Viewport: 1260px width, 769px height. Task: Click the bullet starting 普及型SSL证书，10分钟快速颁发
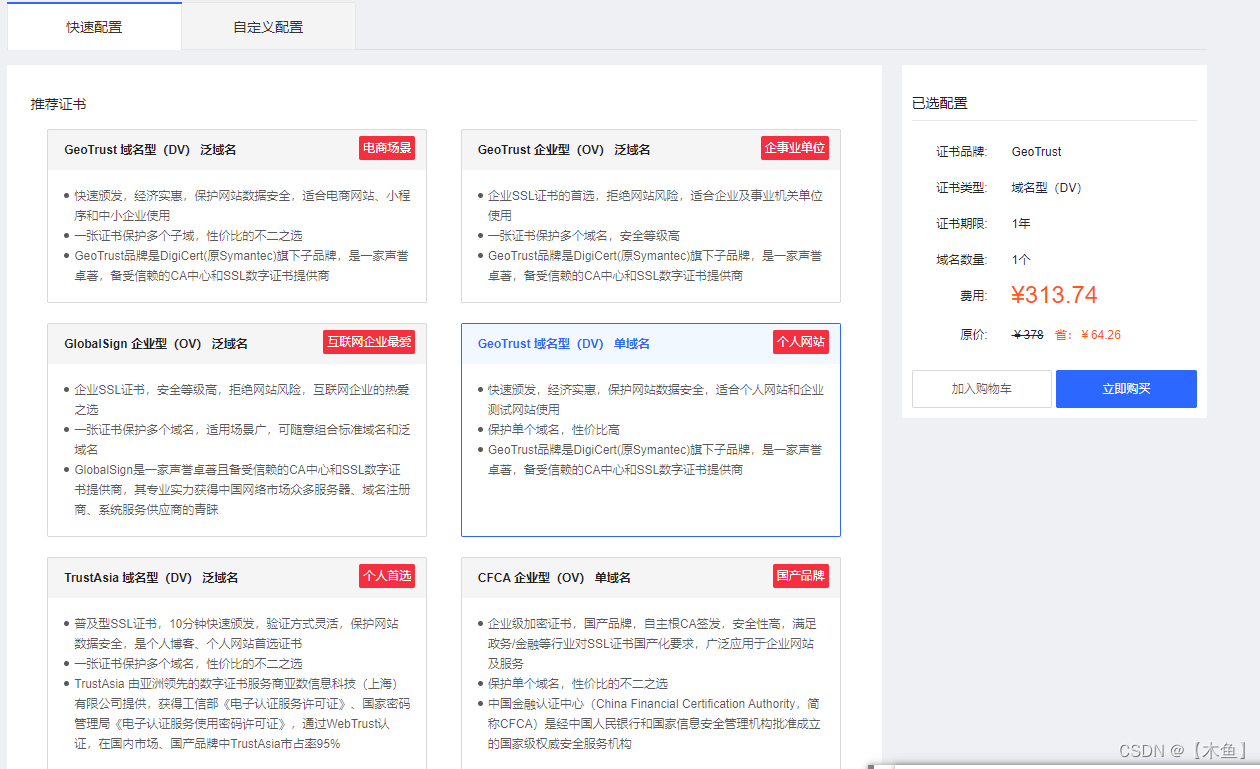click(x=236, y=634)
